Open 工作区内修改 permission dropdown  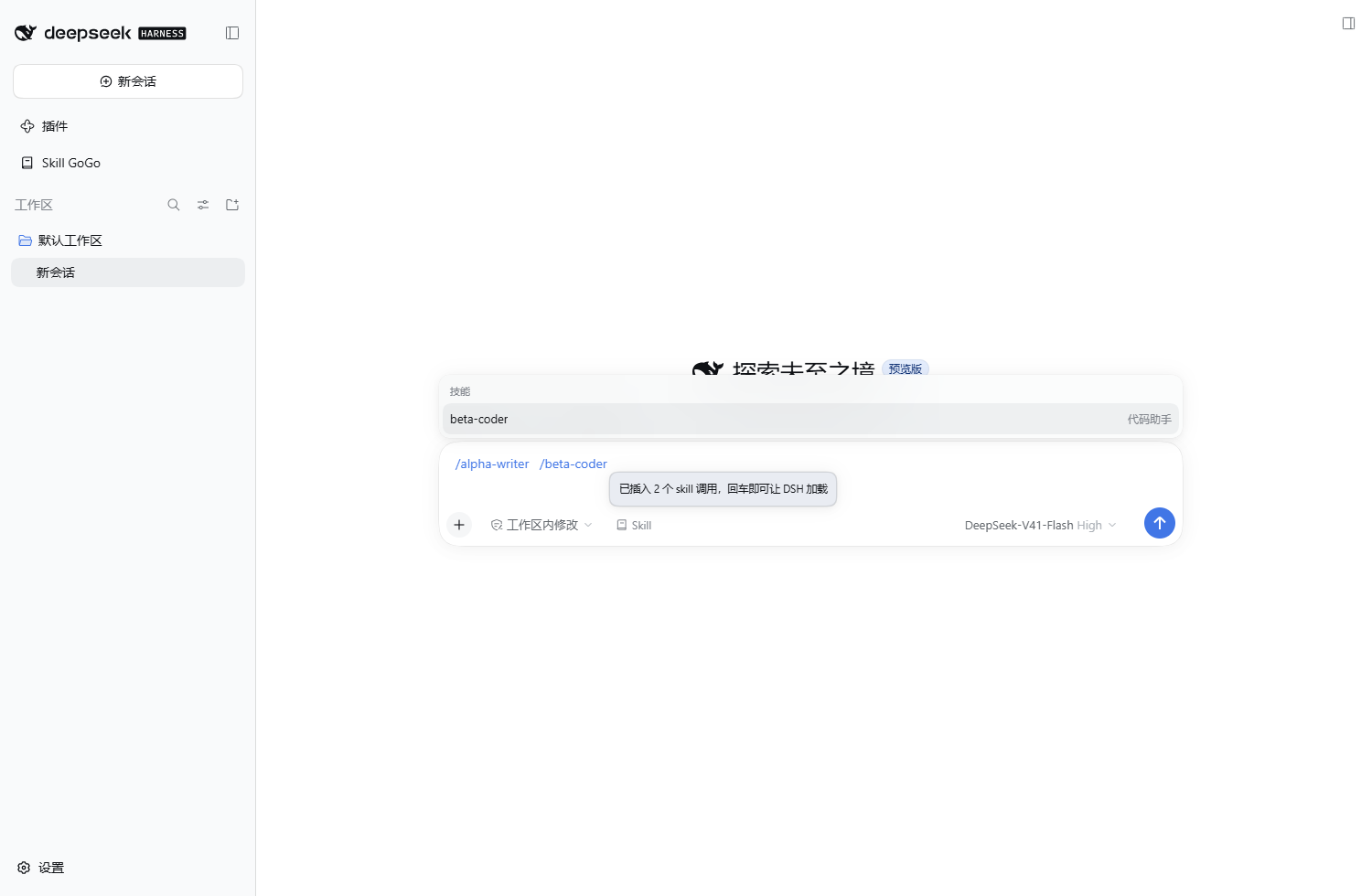[541, 525]
